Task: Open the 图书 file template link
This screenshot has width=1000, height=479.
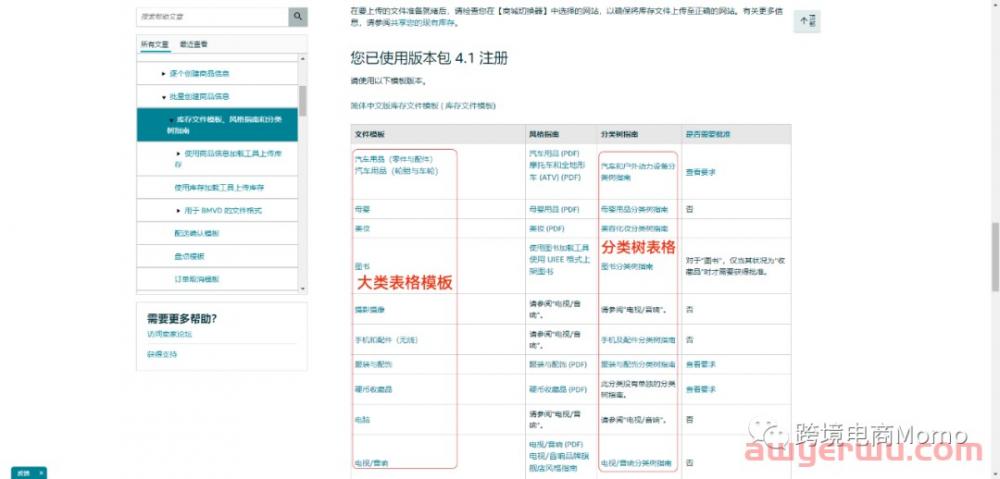Action: pos(361,267)
